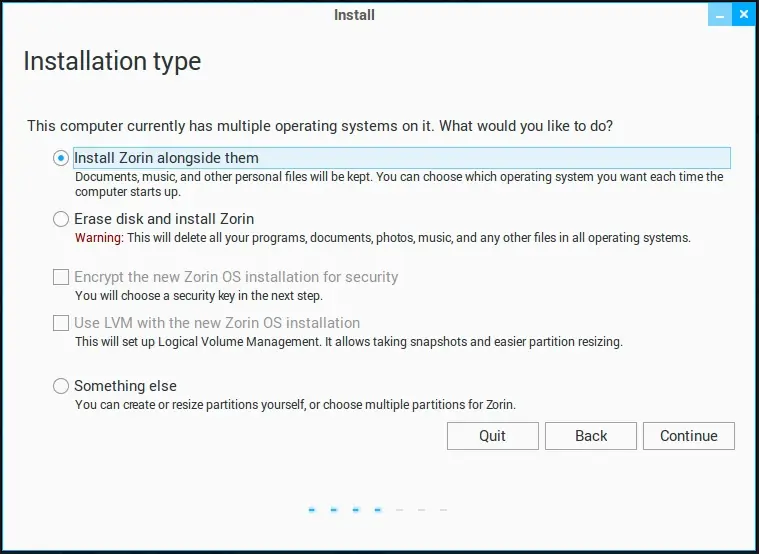Choose the Erase disk and install Zorin radio
This screenshot has height=554, width=759.
tap(61, 219)
